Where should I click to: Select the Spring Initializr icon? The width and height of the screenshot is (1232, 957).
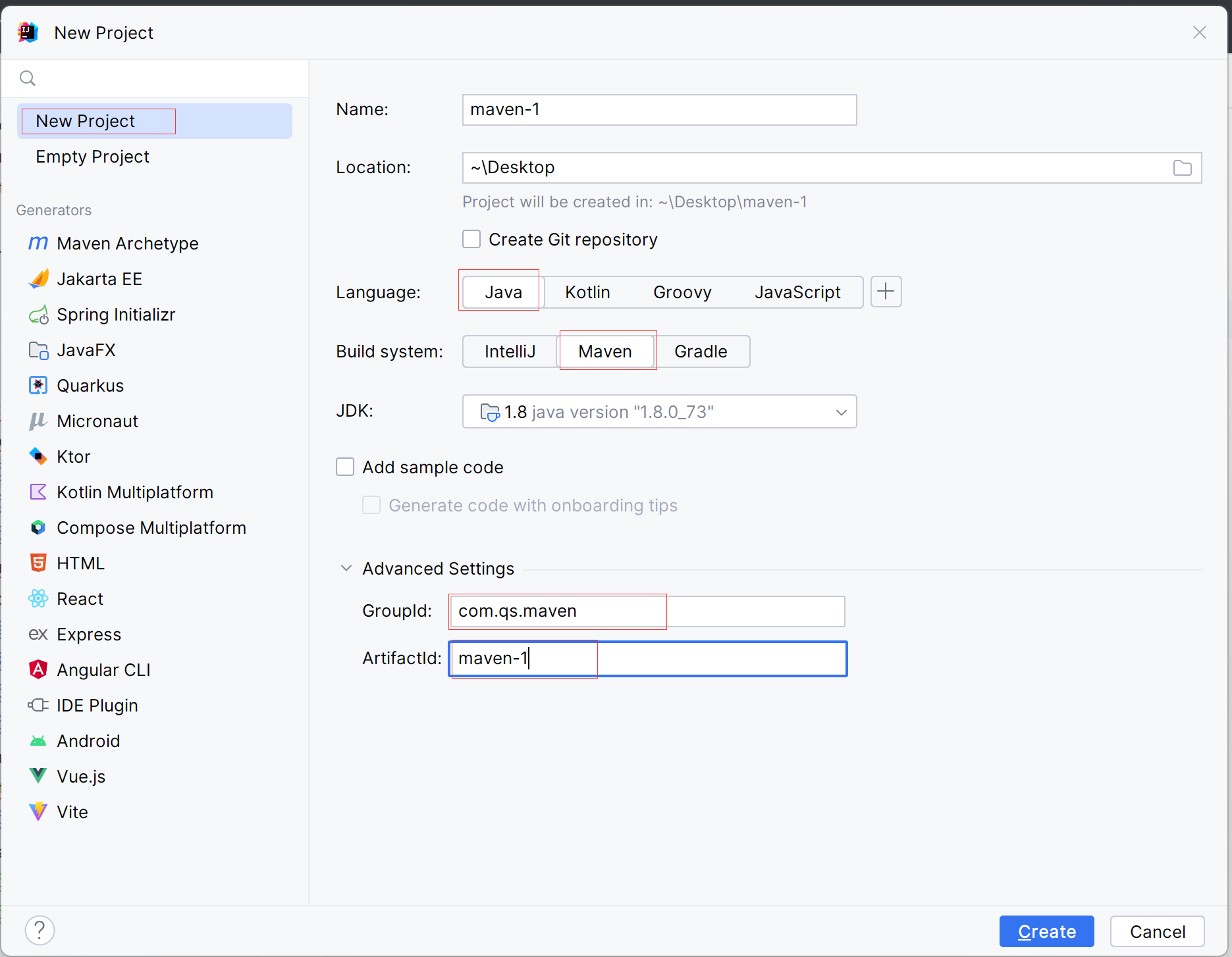pos(38,315)
